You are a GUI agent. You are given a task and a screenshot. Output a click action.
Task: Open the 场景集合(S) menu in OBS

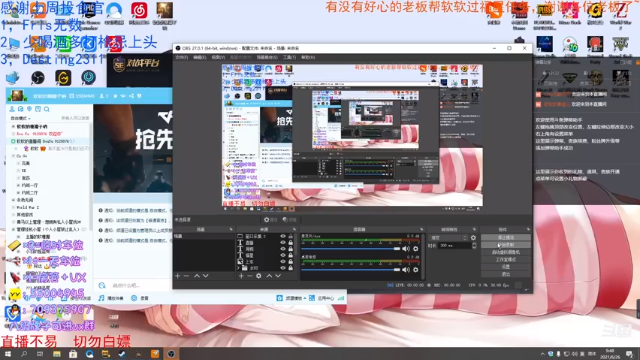pyautogui.click(x=267, y=58)
